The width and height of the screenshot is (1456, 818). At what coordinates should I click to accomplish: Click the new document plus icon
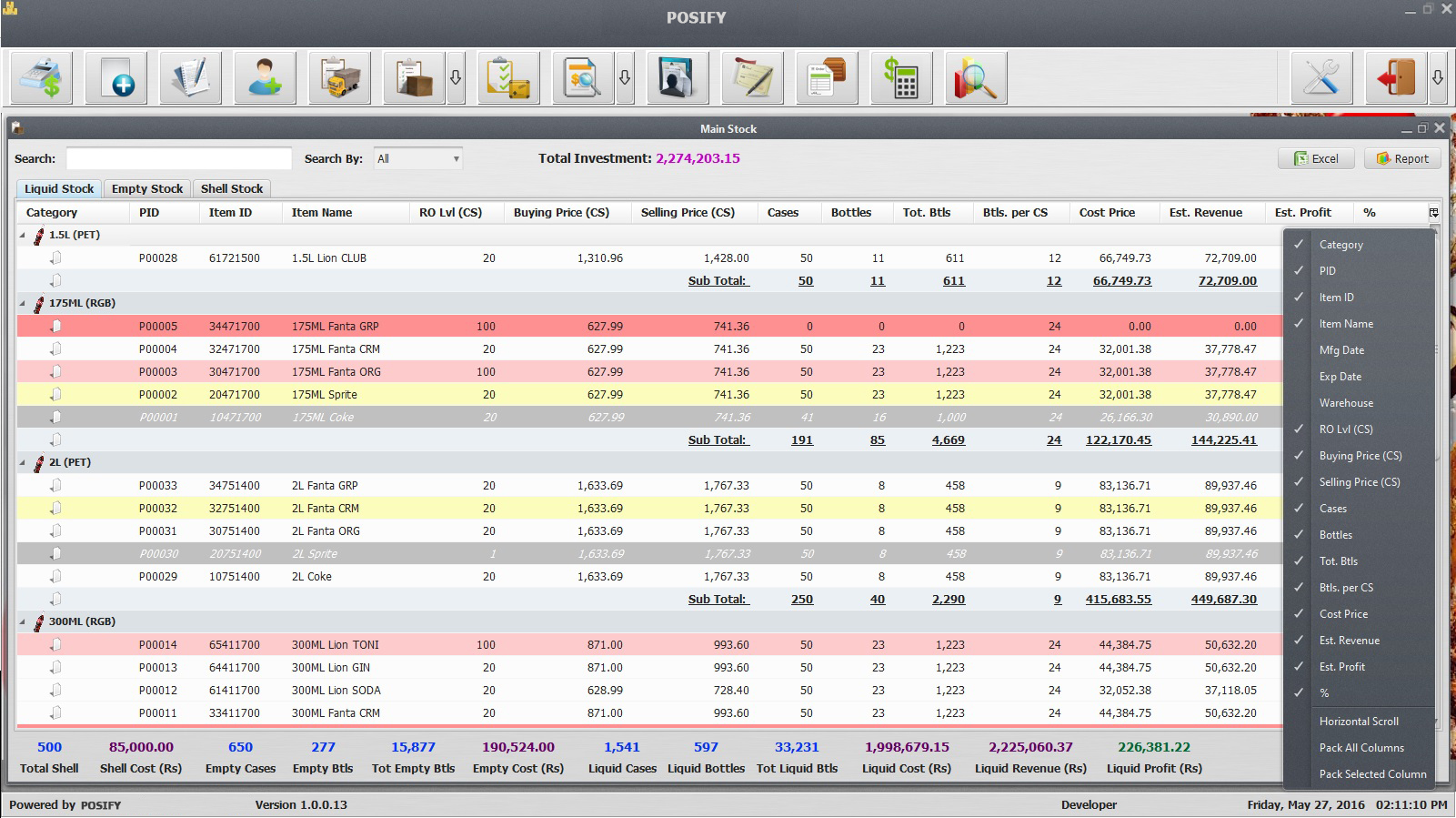116,78
